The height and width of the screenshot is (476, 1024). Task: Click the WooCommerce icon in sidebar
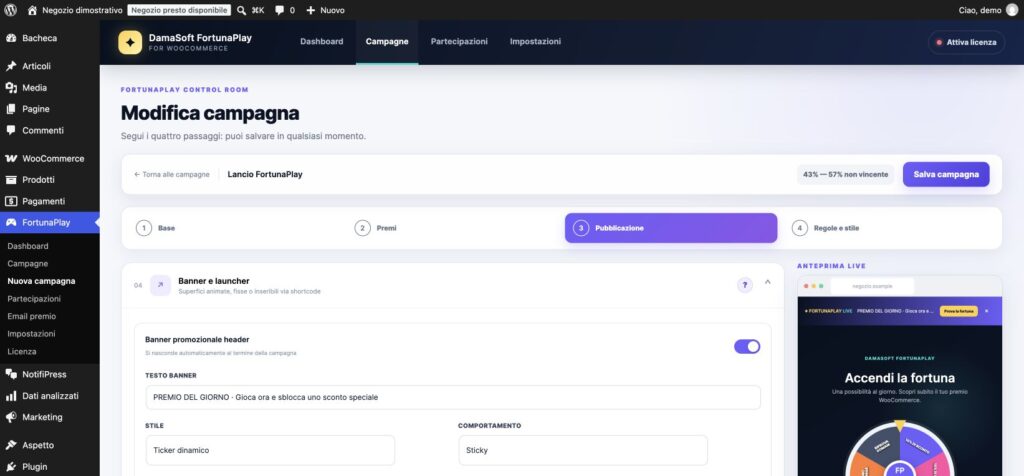point(10,158)
